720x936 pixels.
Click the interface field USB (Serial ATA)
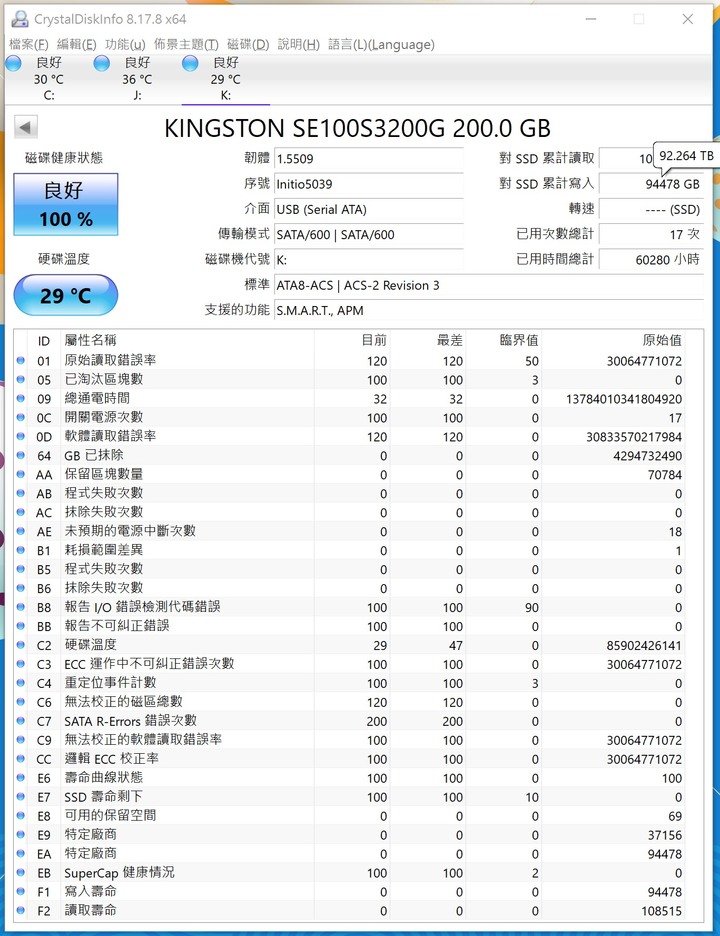[368, 210]
